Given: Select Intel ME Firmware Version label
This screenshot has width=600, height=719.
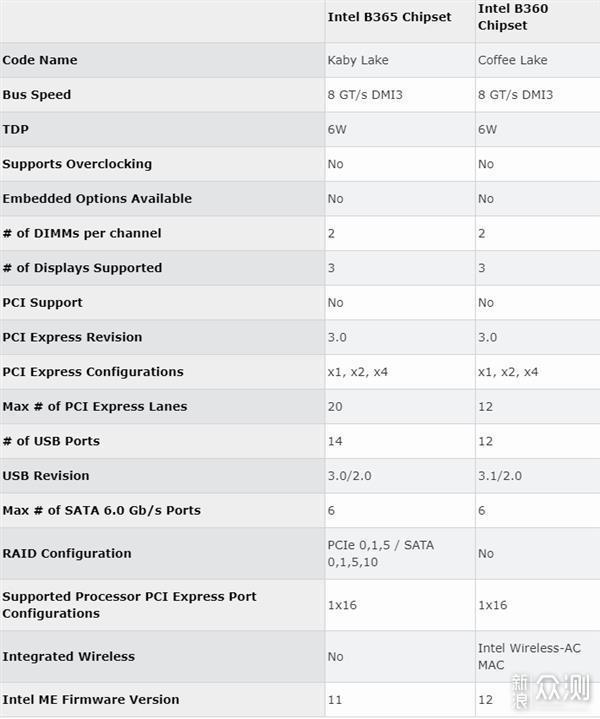Looking at the screenshot, I should 91,700.
